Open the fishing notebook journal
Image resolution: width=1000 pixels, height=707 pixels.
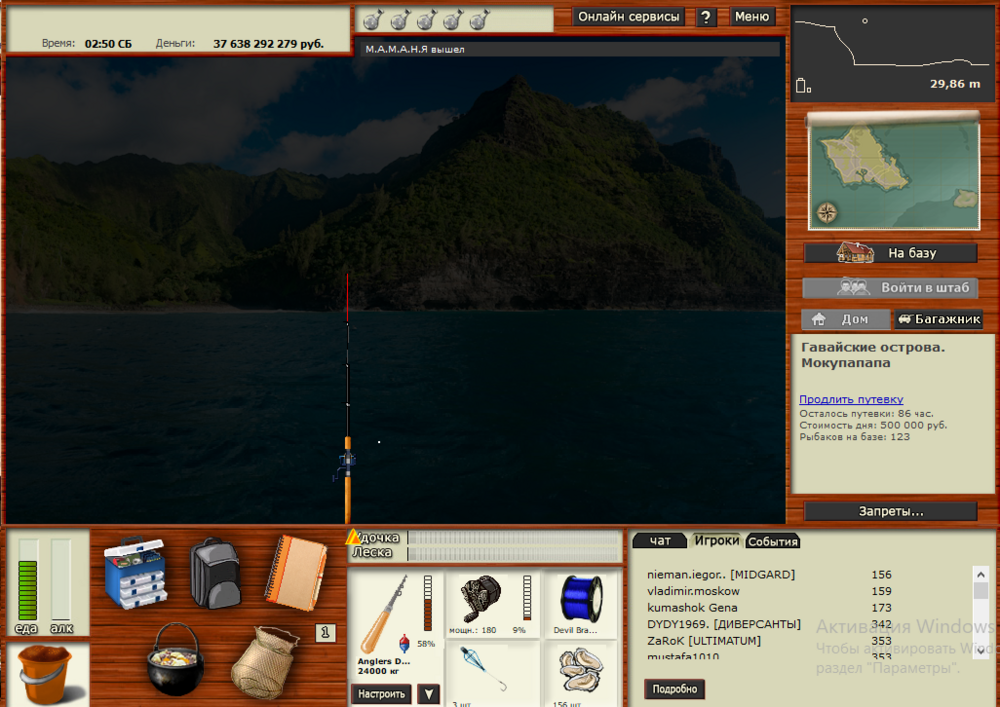pyautogui.click(x=295, y=572)
